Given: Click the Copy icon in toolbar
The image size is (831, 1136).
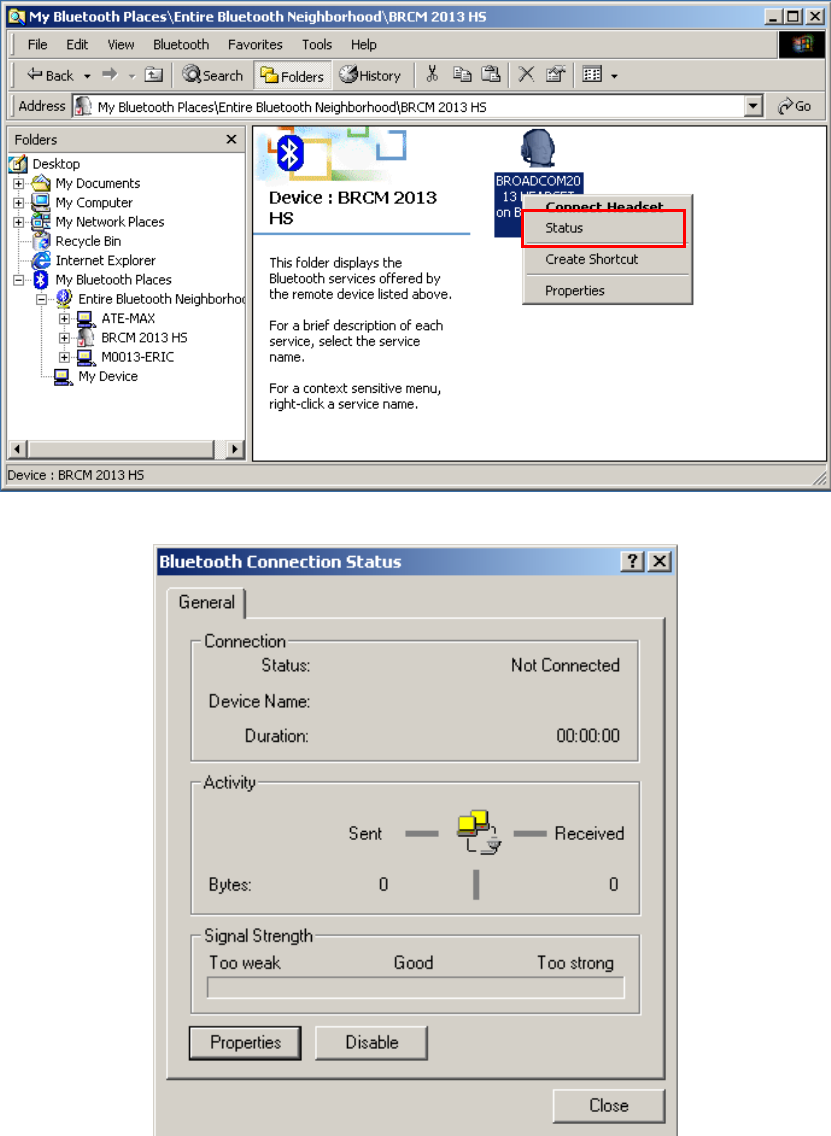Looking at the screenshot, I should point(462,74).
